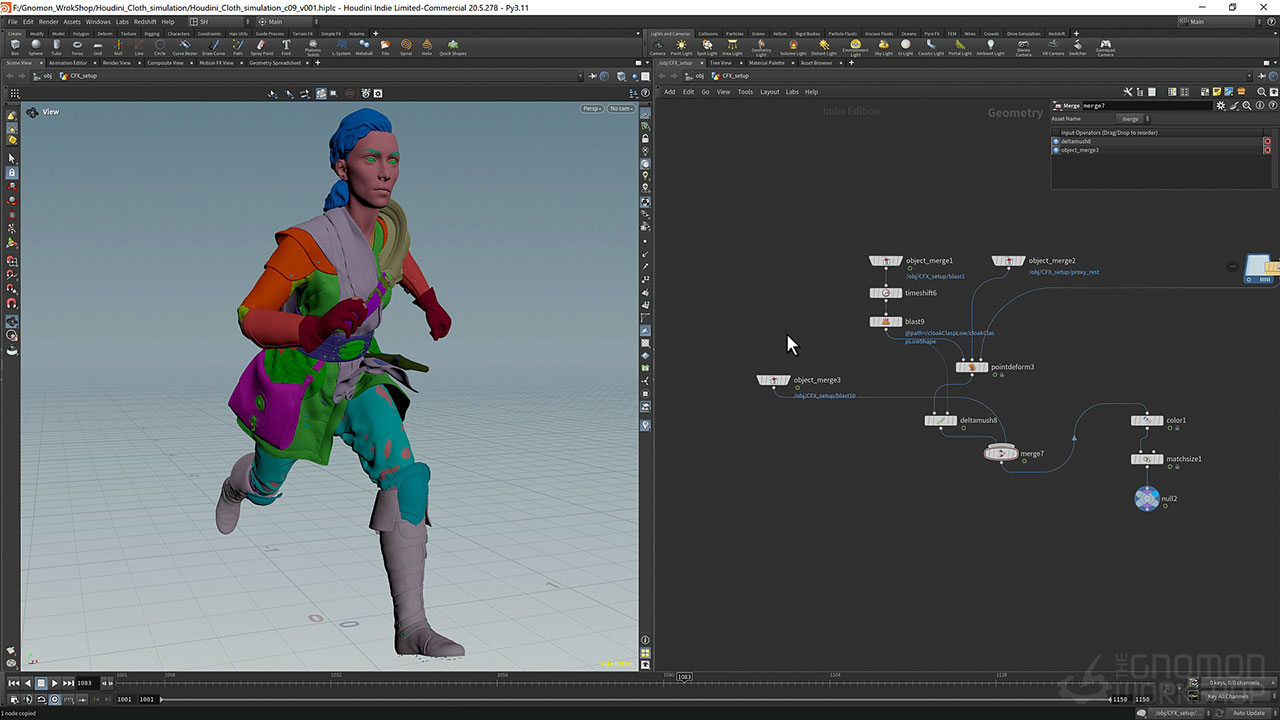Toggle the red button for object_merge3 input
The image size is (1280, 720).
pos(1267,150)
